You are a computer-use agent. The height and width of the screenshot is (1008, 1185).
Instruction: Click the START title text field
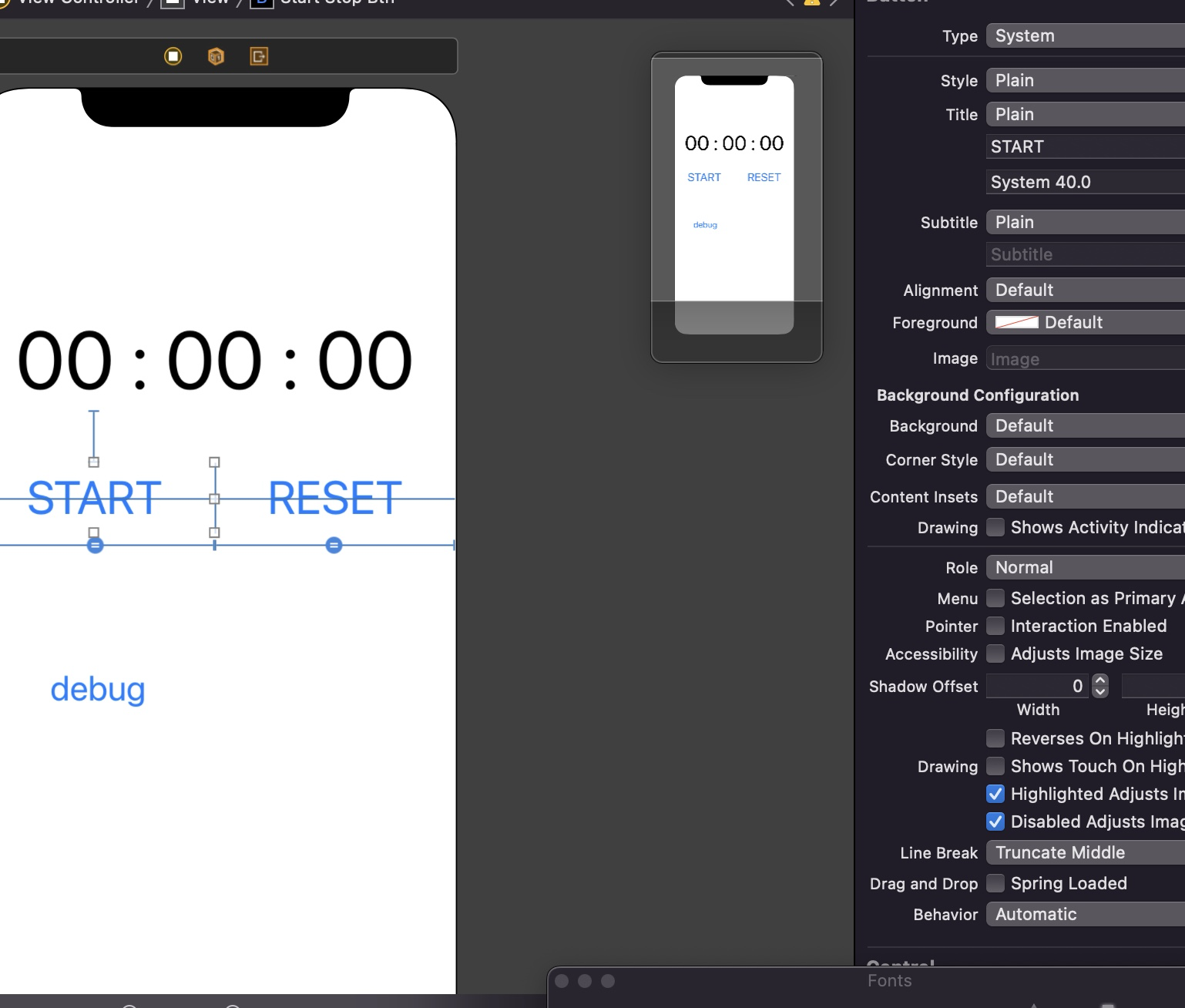coord(1086,146)
